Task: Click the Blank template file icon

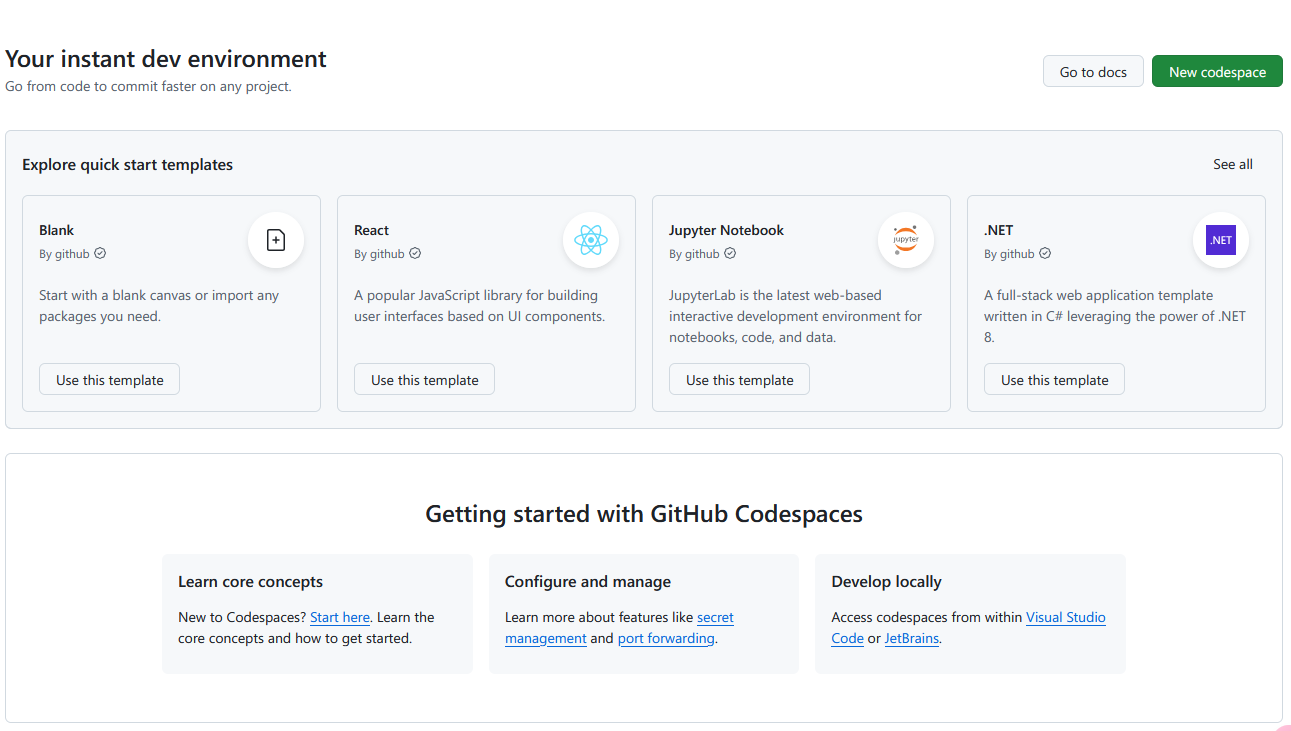Action: [x=276, y=240]
